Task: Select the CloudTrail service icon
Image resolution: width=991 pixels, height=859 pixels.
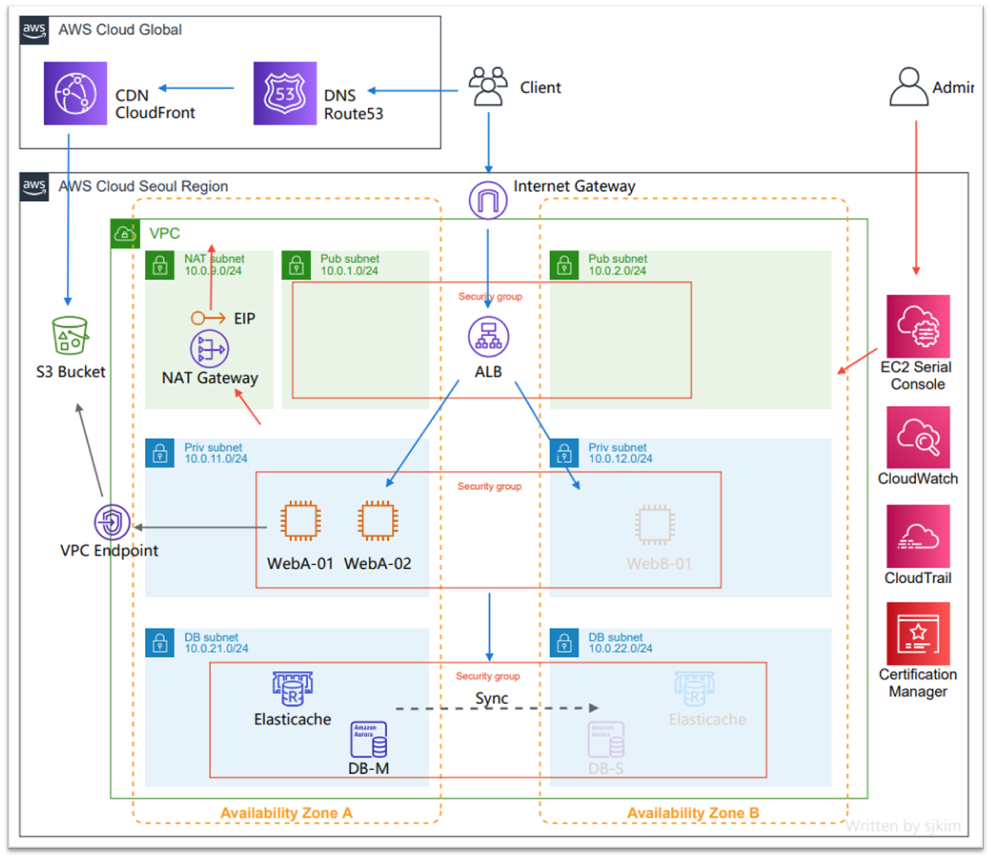Action: click(917, 536)
